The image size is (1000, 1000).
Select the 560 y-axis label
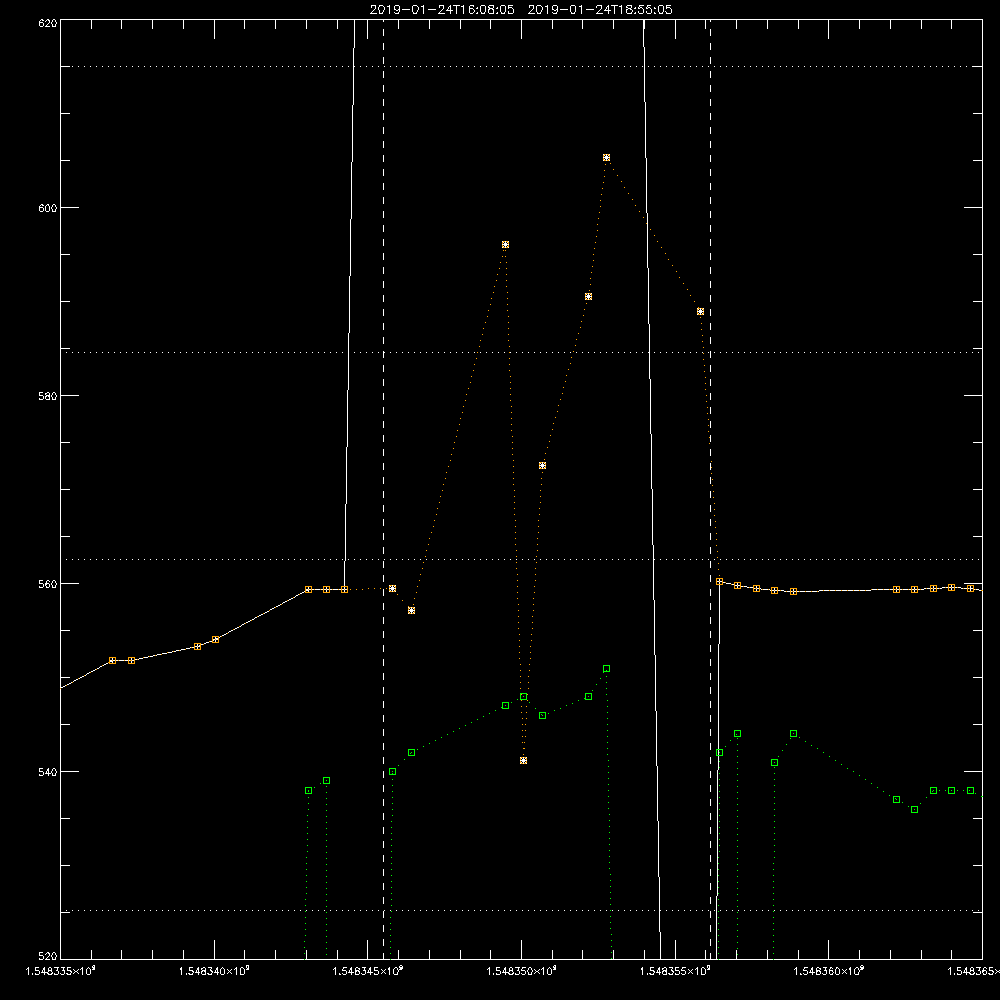[x=50, y=584]
